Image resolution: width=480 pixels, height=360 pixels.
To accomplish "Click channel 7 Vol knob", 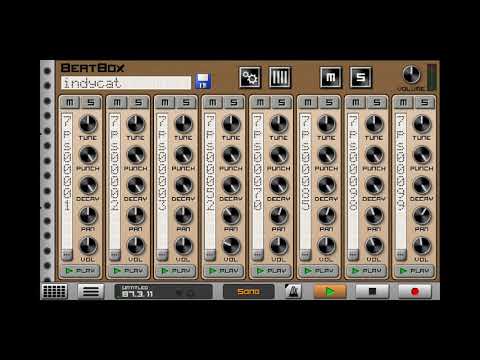I will point(374,246).
